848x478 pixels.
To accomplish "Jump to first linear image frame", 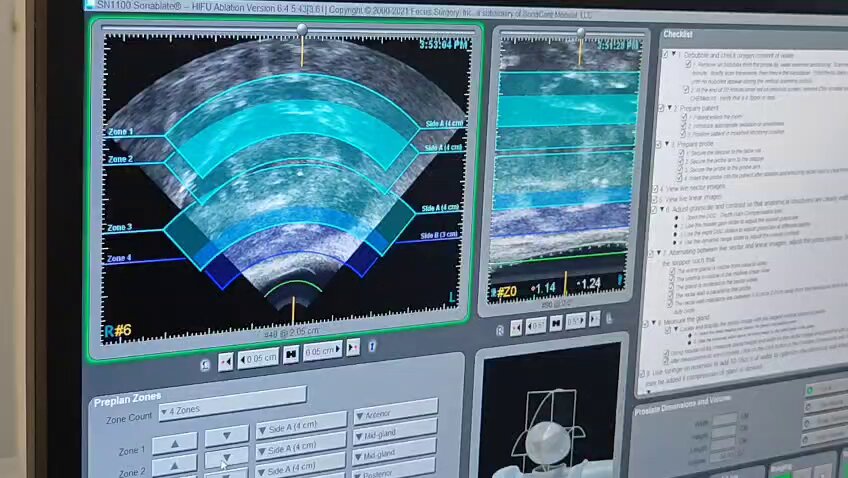I will tap(516, 327).
